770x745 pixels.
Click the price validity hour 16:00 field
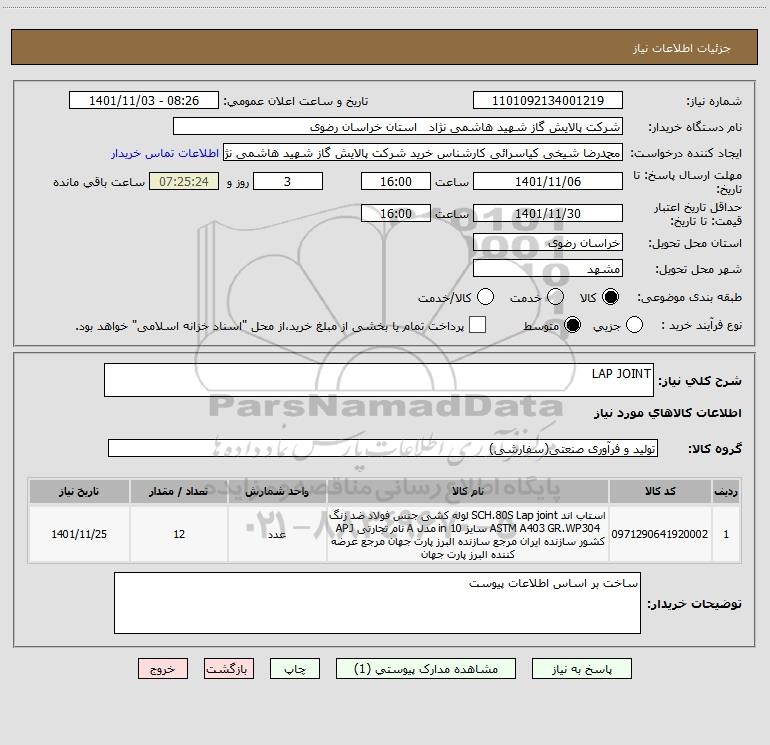coord(396,214)
